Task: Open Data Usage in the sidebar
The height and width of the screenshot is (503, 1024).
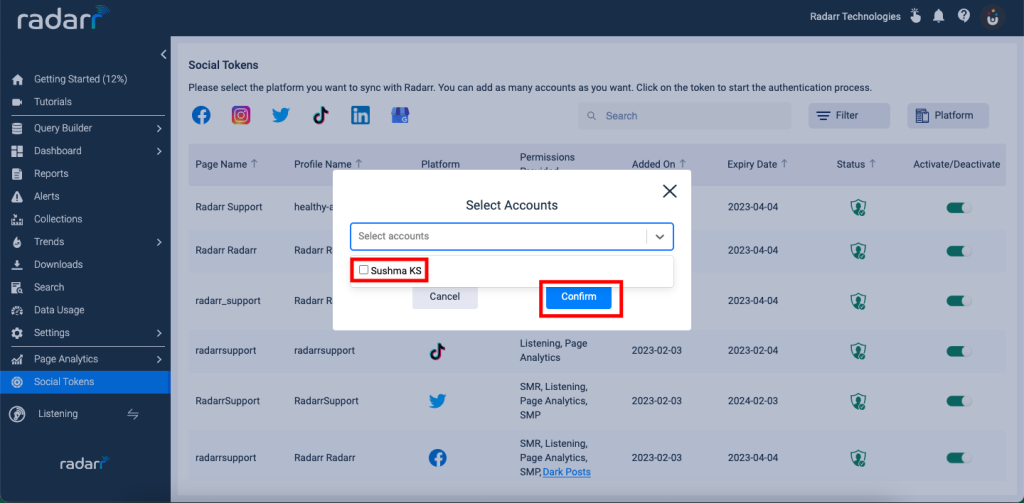Action: tap(59, 310)
